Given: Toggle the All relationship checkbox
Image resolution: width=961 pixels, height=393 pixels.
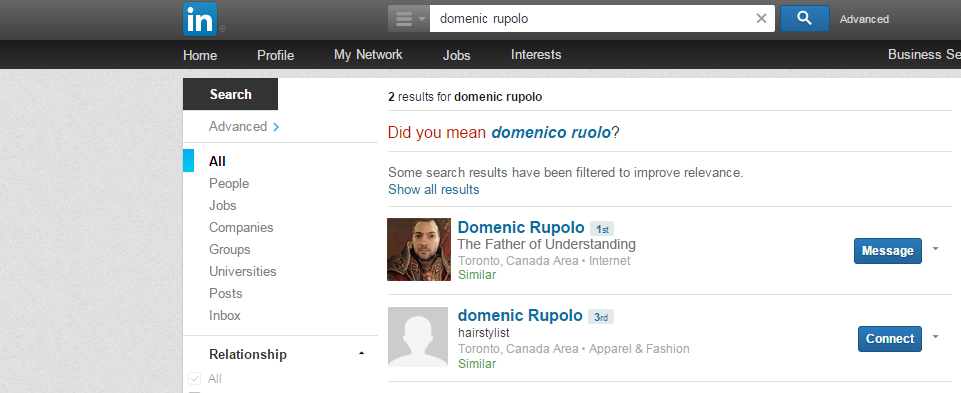Looking at the screenshot, I should (195, 379).
